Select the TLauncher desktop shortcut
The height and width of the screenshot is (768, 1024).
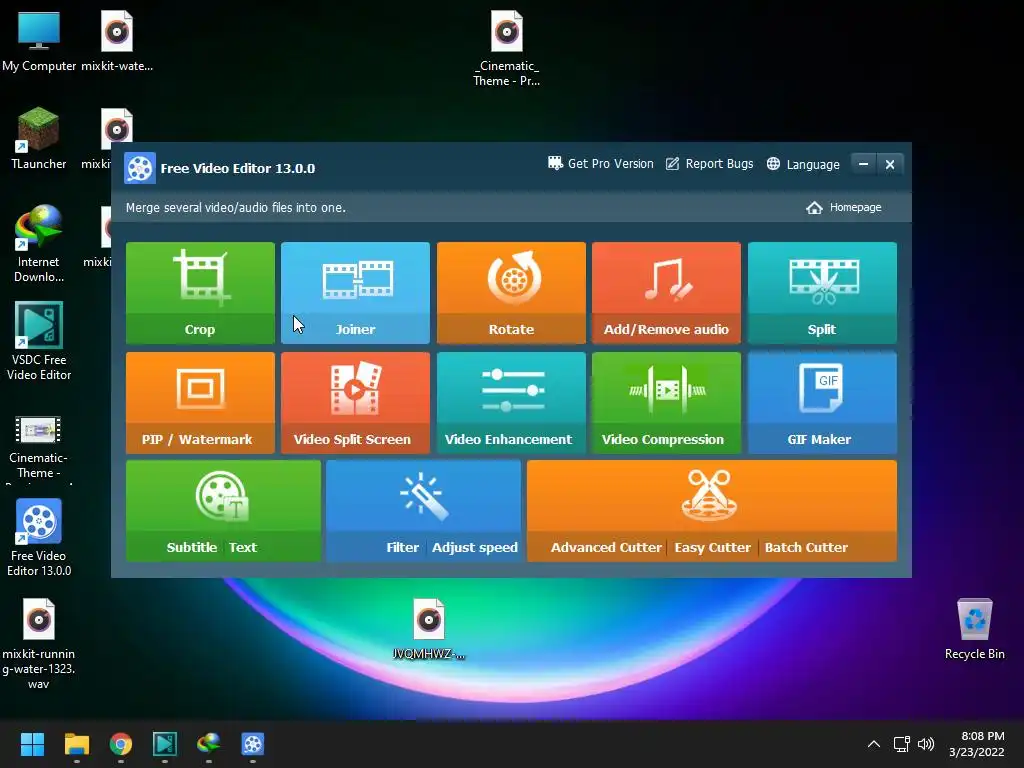[39, 138]
